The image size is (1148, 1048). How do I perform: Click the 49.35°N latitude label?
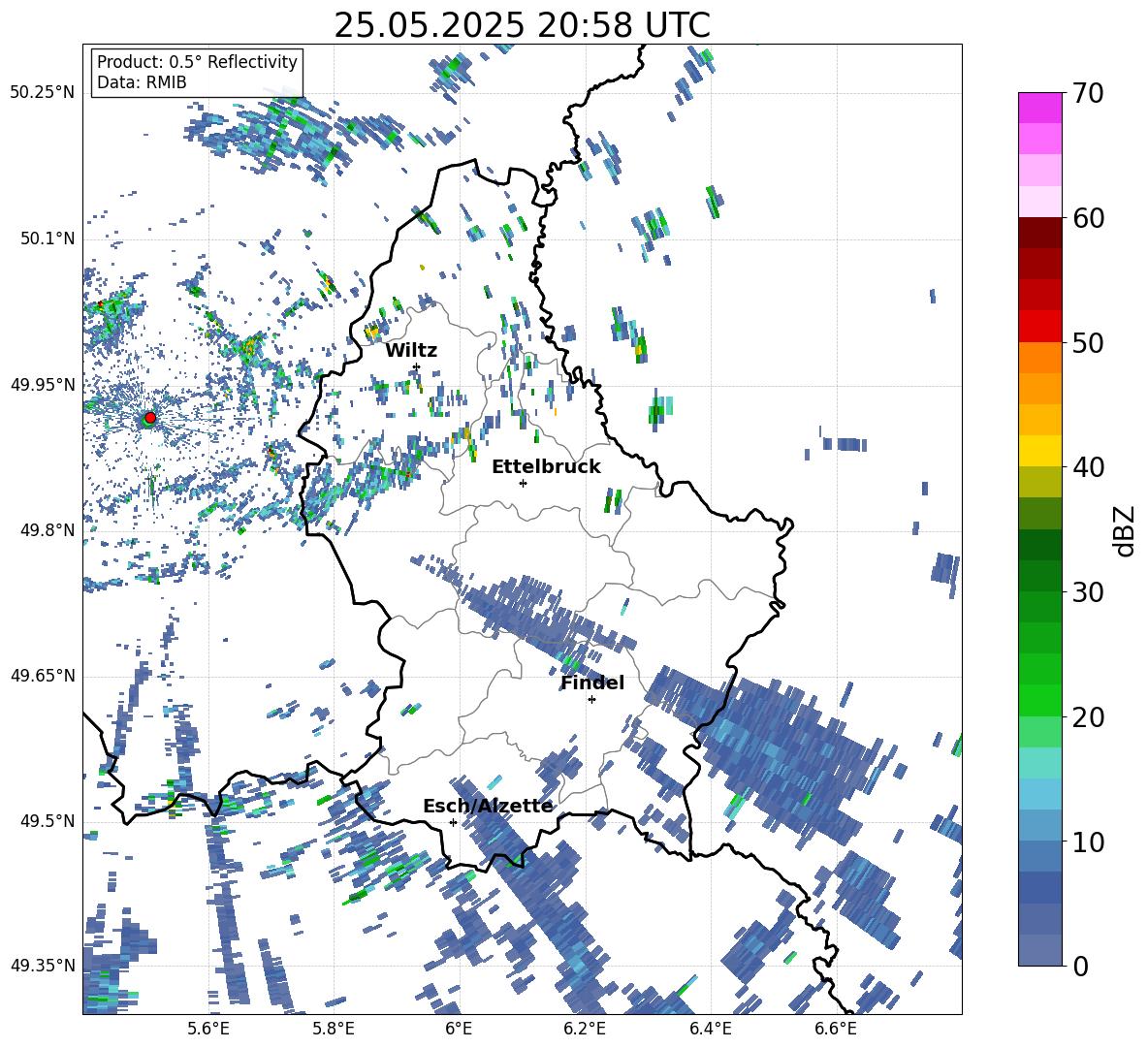point(42,966)
